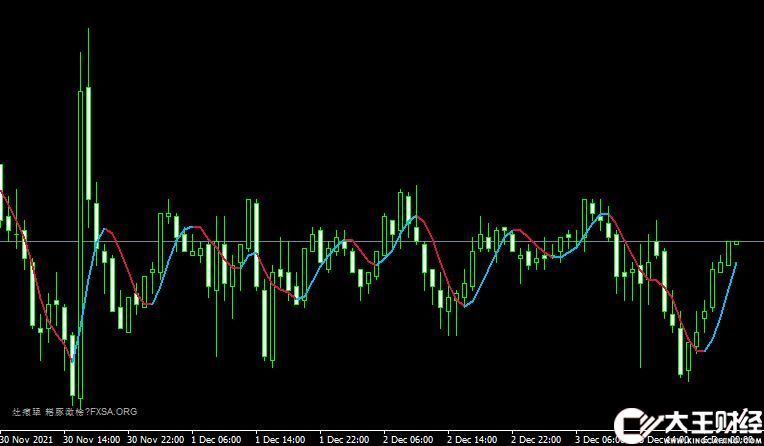This screenshot has height=446, width=764.
Task: Click the "1 Dec 22:00" axis label
Action: (344, 439)
